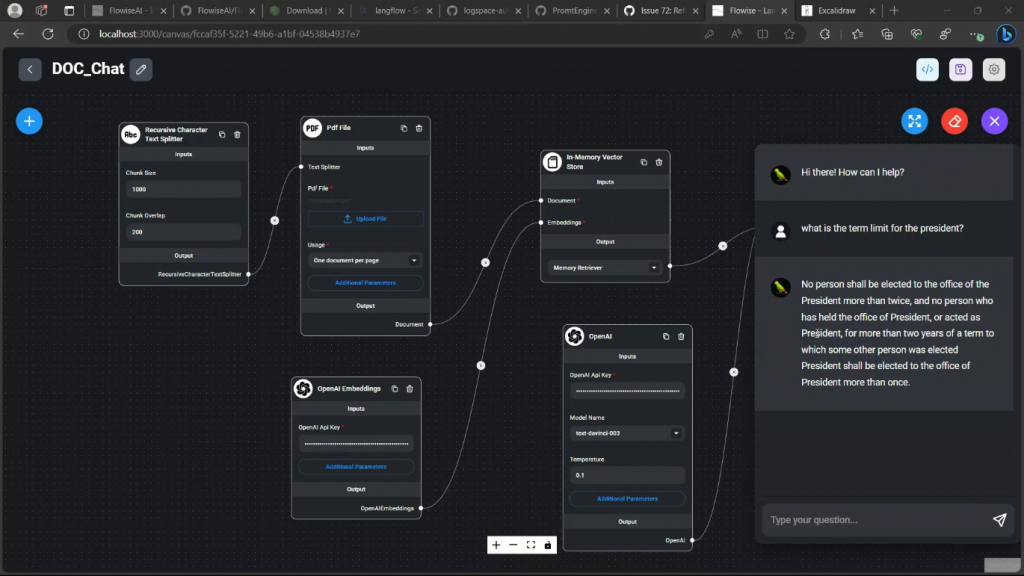
Task: Switch to the Excalidraw browser tab
Action: [833, 11]
